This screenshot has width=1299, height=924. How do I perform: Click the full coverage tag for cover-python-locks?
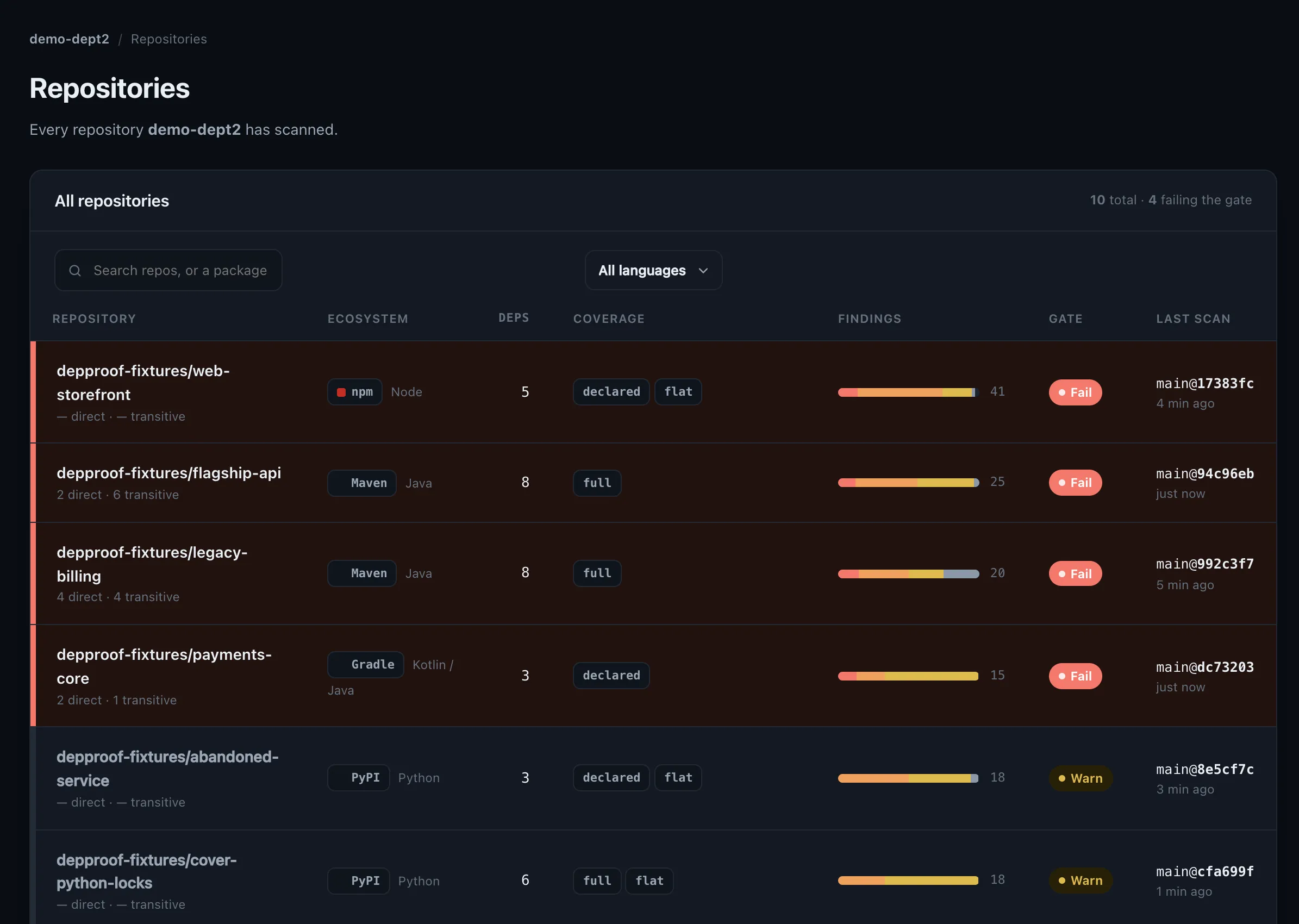click(x=597, y=881)
